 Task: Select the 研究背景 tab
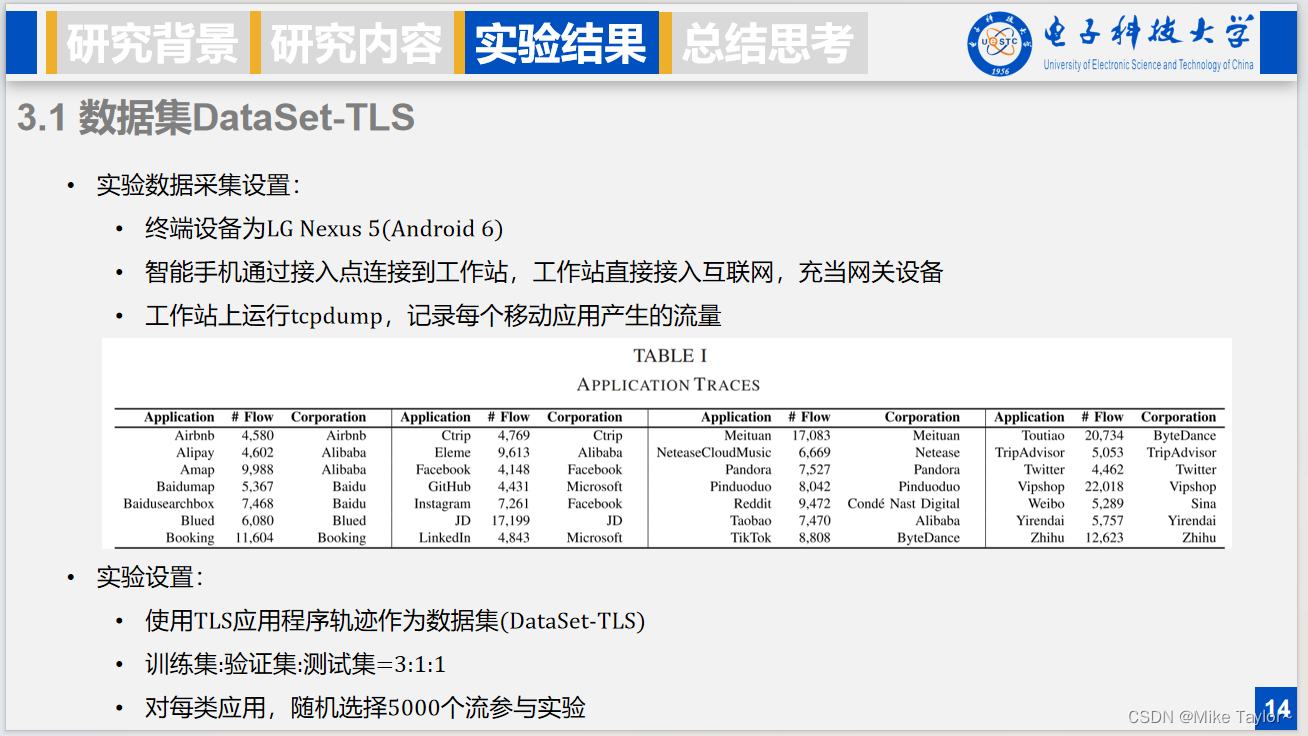coord(153,43)
